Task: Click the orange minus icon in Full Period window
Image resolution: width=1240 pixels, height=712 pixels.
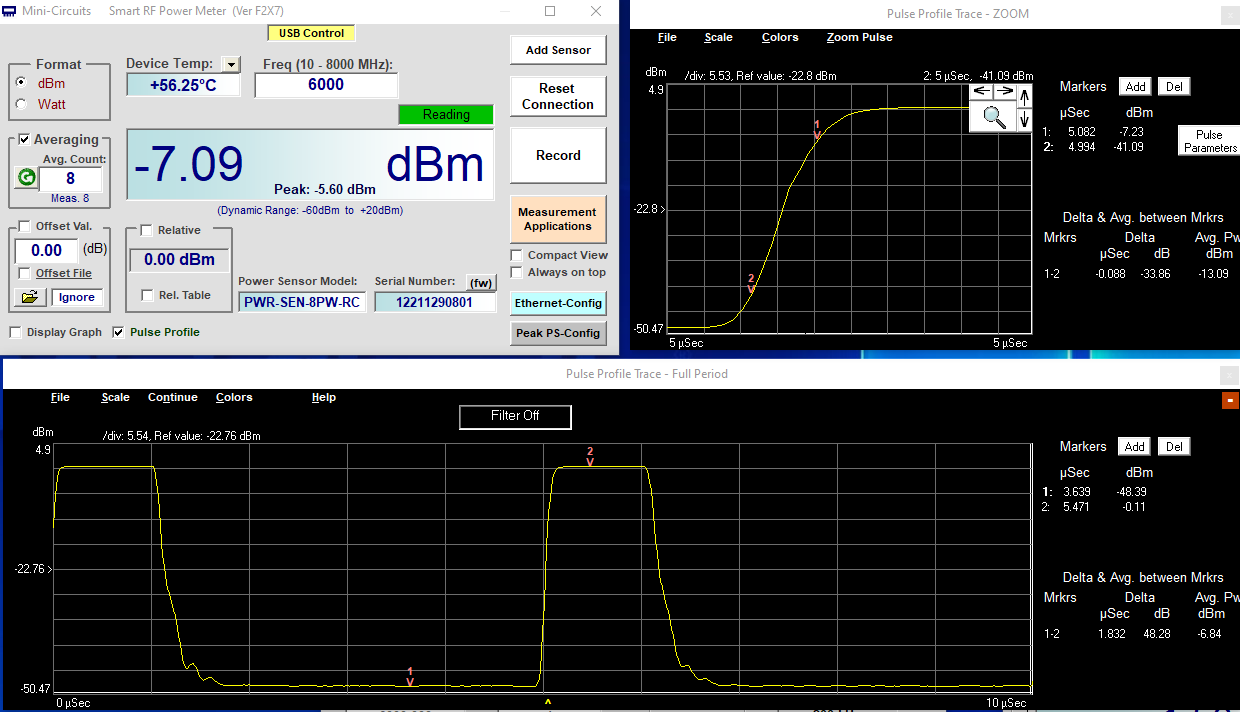Action: (1230, 400)
